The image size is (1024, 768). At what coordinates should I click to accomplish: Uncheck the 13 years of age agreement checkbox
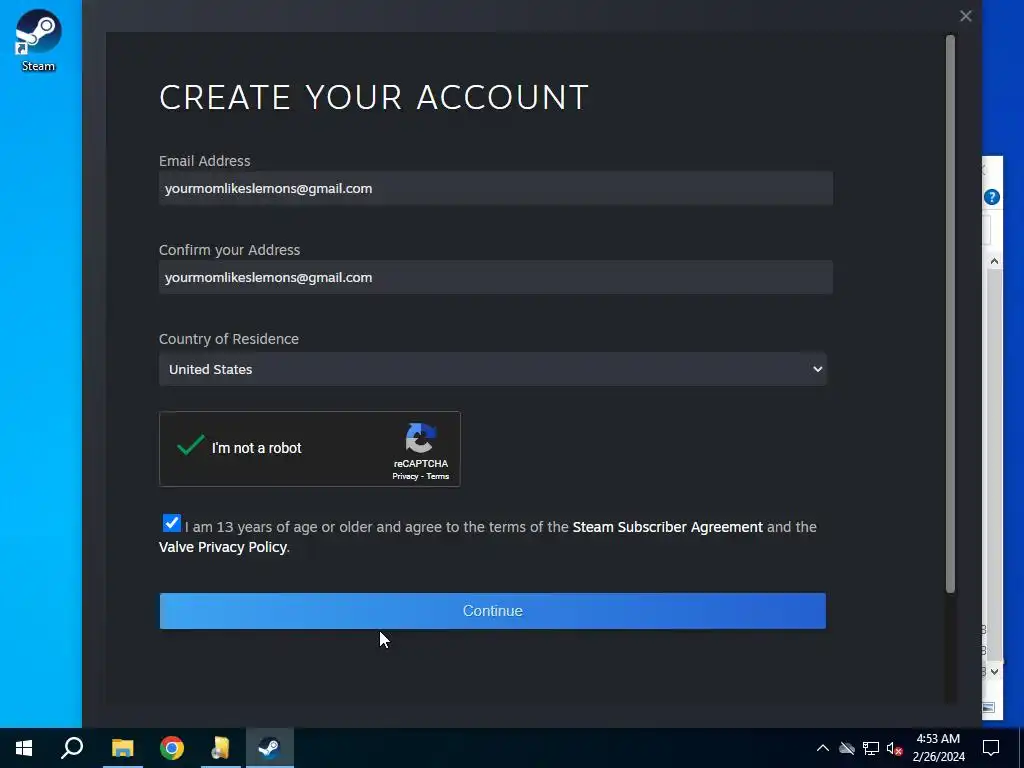(x=171, y=523)
